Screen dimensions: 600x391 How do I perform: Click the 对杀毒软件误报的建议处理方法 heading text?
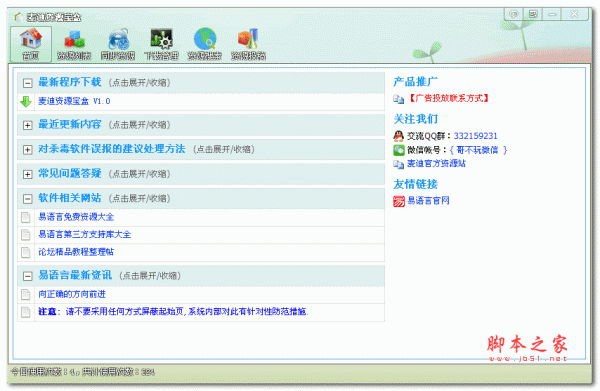tap(112, 149)
